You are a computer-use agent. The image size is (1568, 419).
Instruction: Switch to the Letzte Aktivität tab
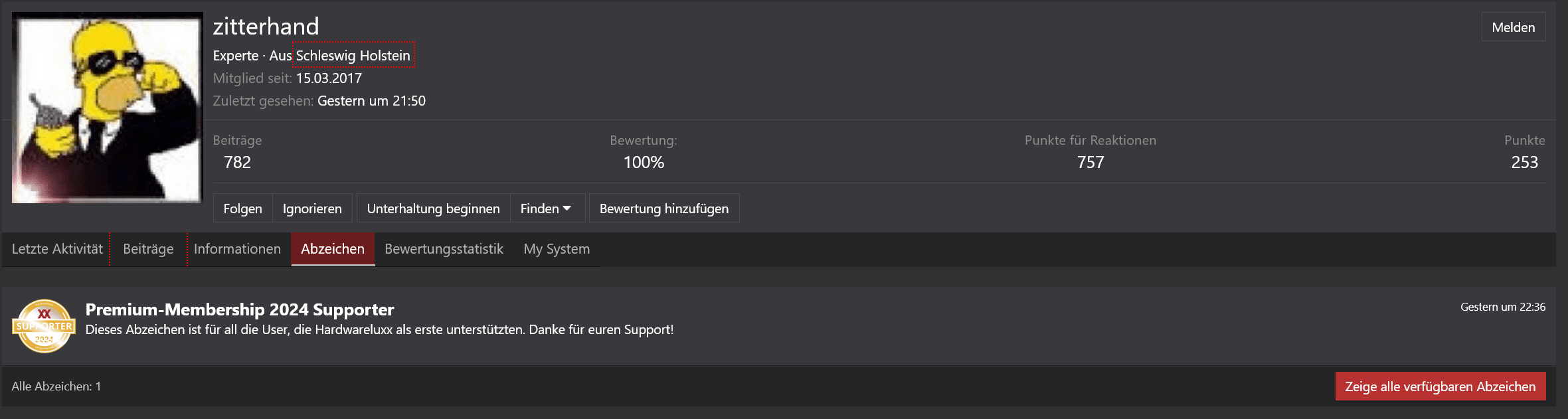(57, 249)
